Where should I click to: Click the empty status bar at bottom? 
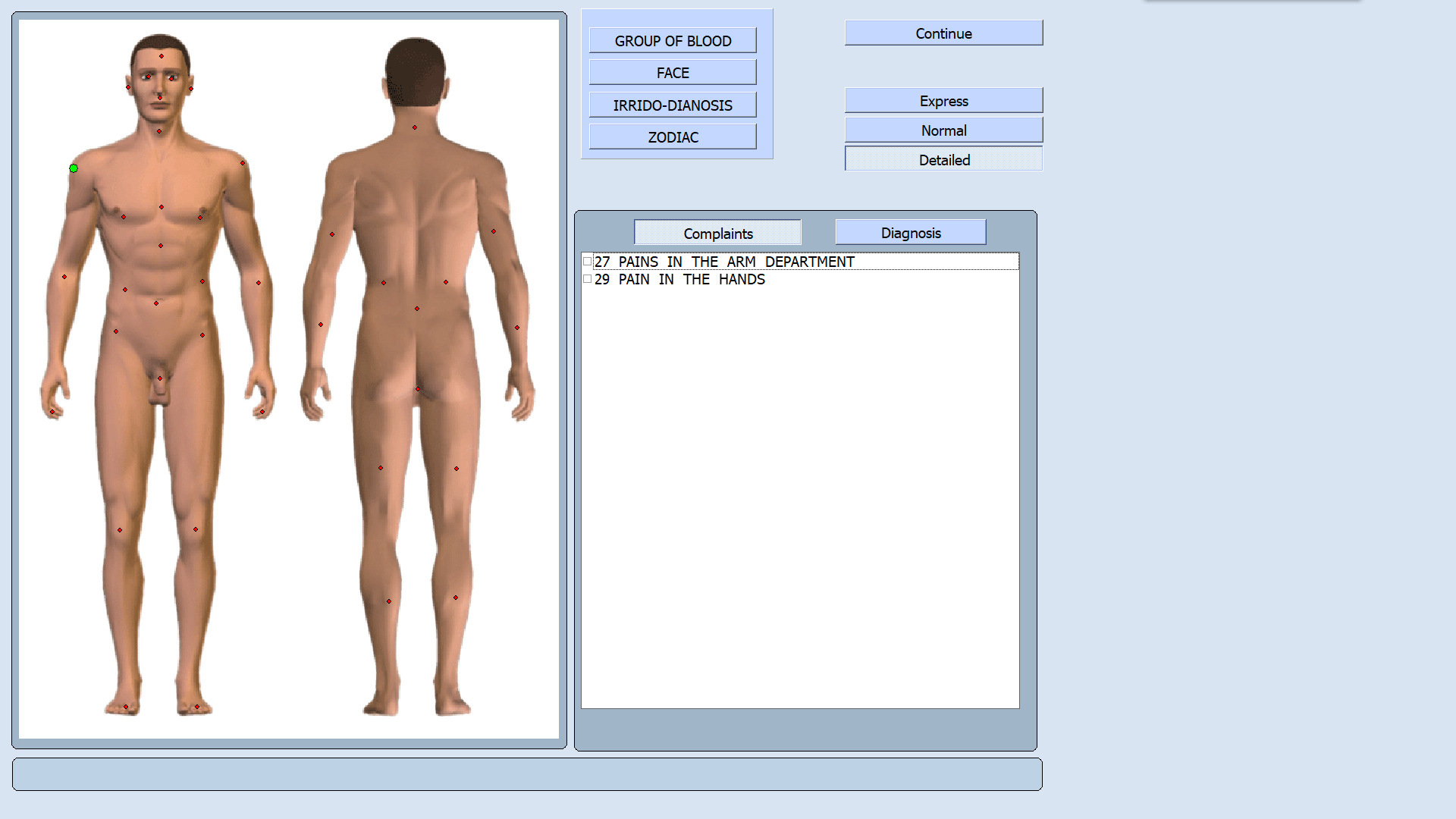527,774
